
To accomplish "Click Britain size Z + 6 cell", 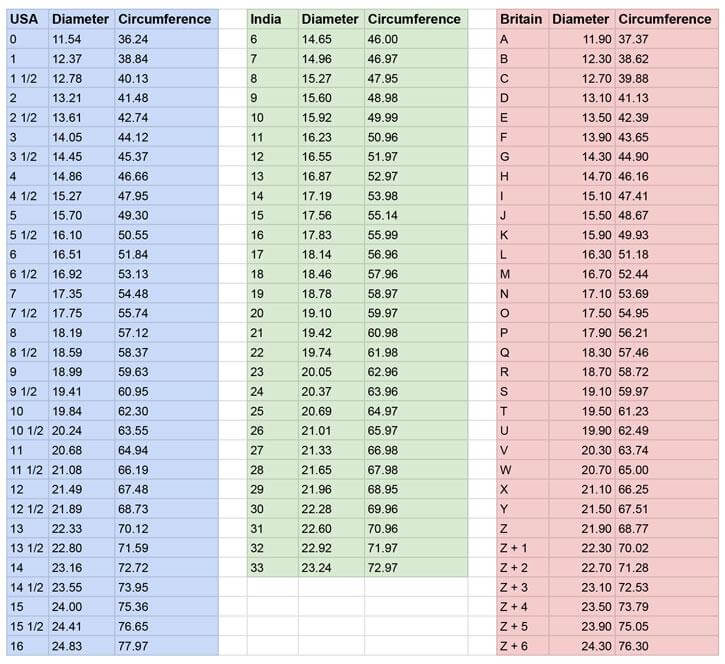I will 523,646.
